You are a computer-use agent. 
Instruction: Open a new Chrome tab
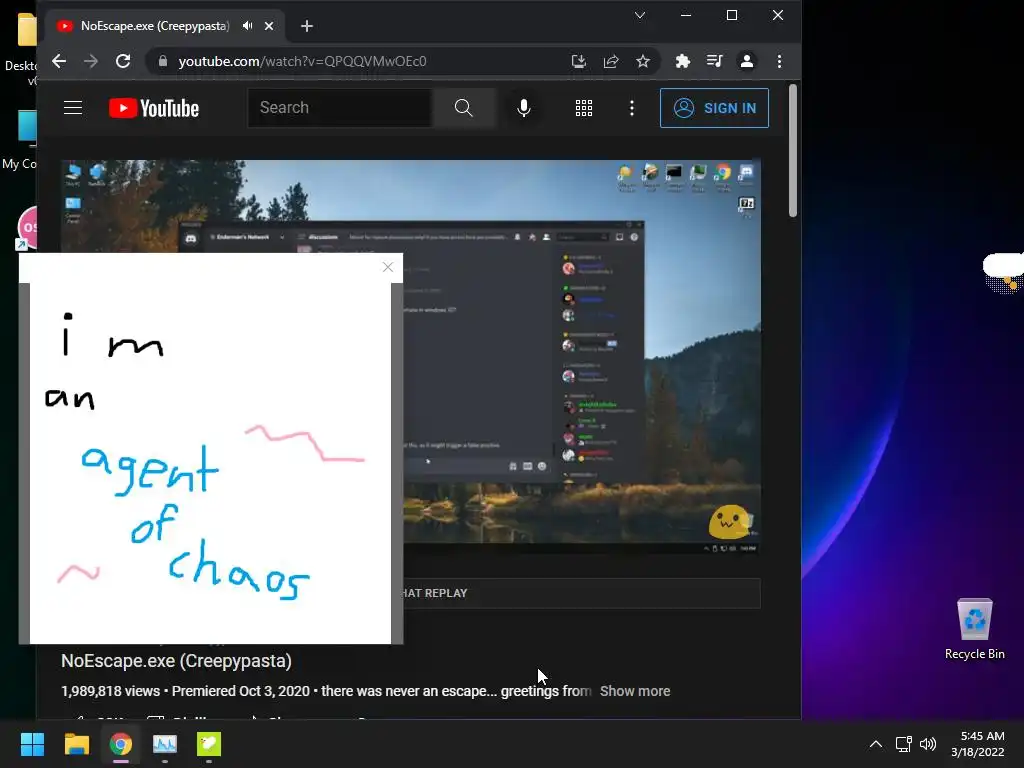[x=307, y=26]
